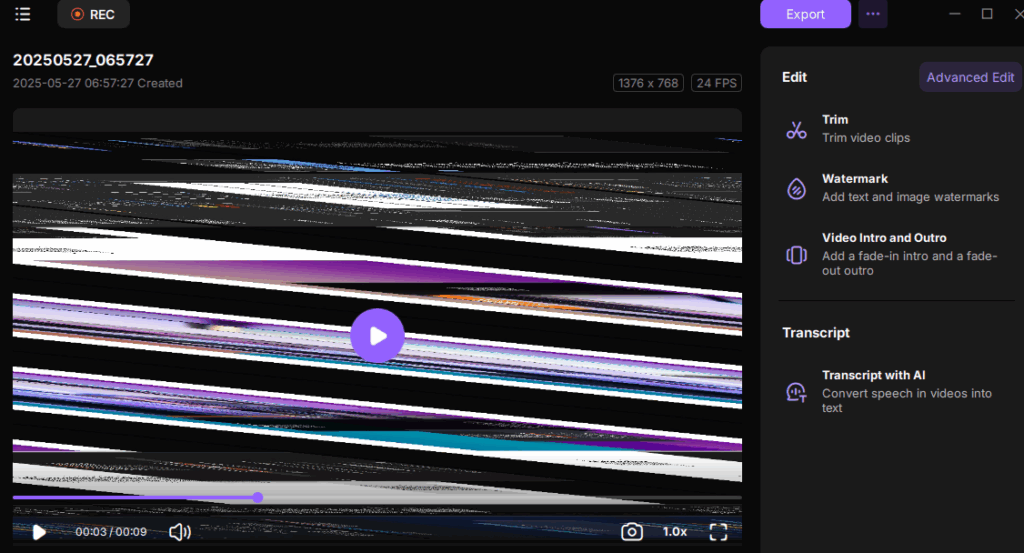
Task: Click the Edit section heading
Action: (x=794, y=77)
